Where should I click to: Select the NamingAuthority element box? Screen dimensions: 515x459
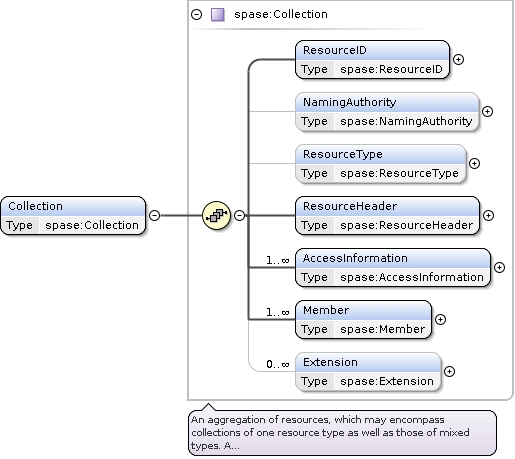click(x=387, y=111)
